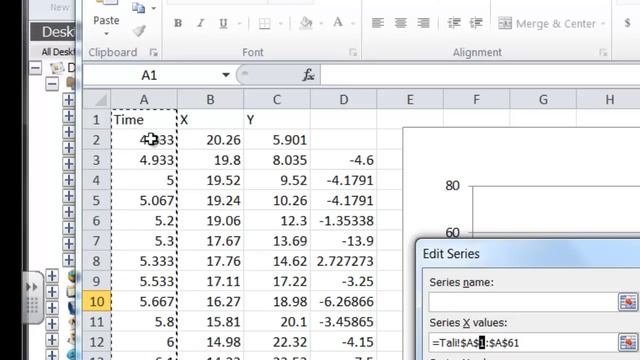The image size is (640, 360).
Task: Increase indent
Action: coord(476,23)
